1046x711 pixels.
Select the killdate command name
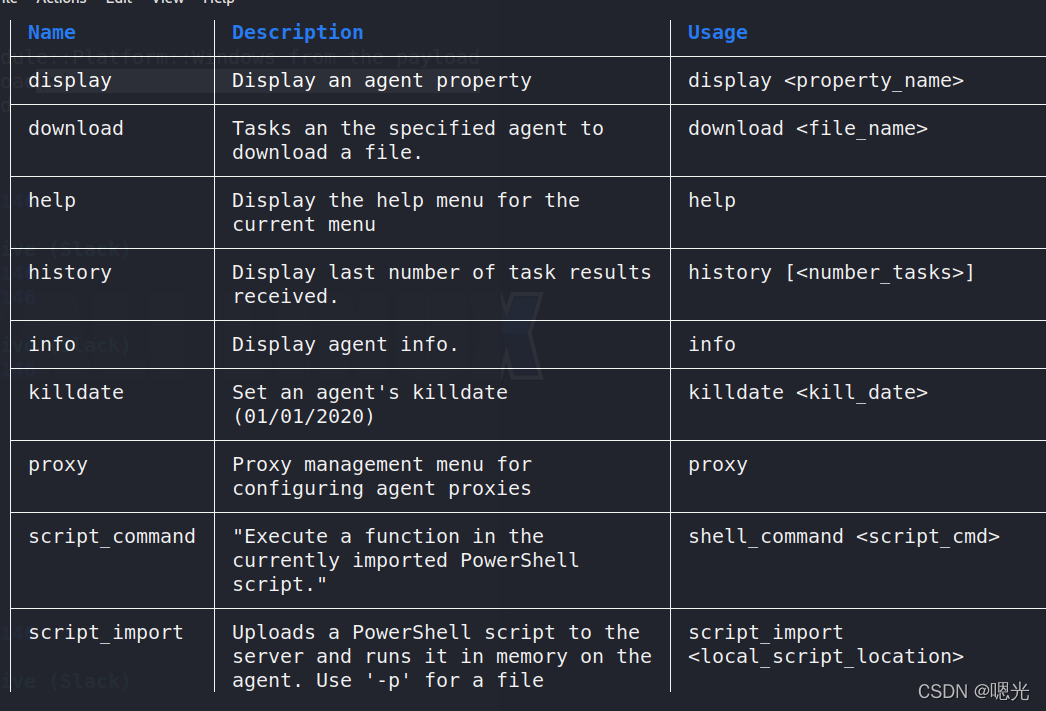(76, 393)
